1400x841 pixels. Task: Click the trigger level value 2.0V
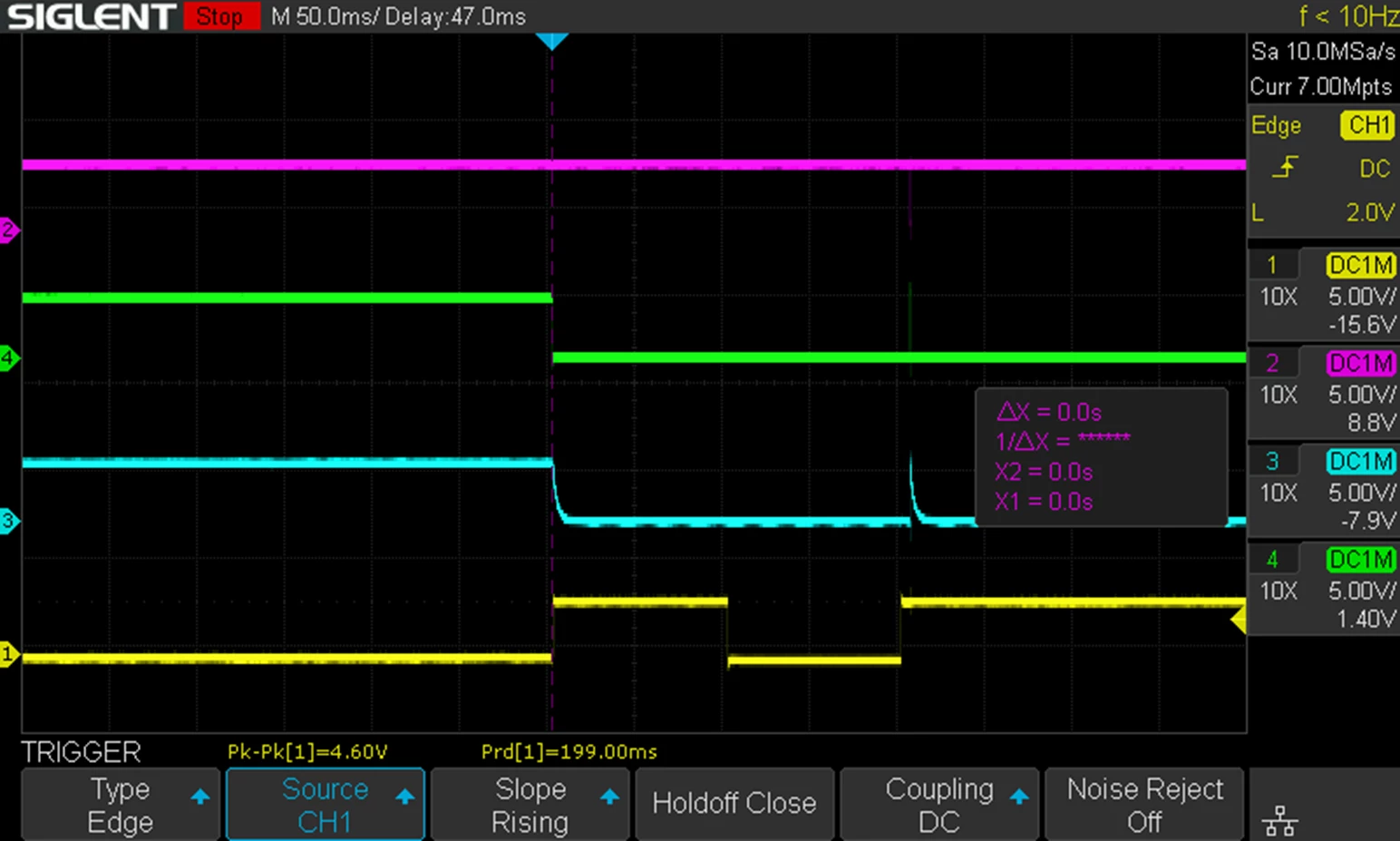(x=1370, y=212)
